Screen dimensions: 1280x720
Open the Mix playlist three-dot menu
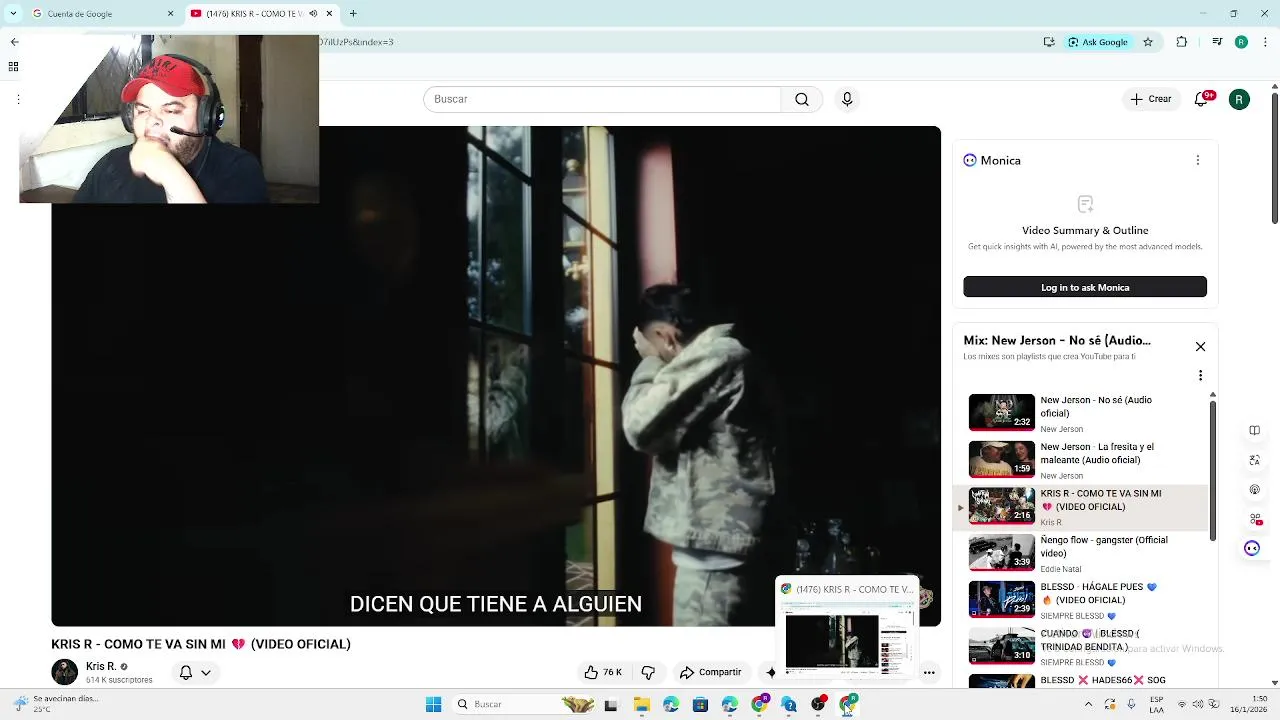1200,376
